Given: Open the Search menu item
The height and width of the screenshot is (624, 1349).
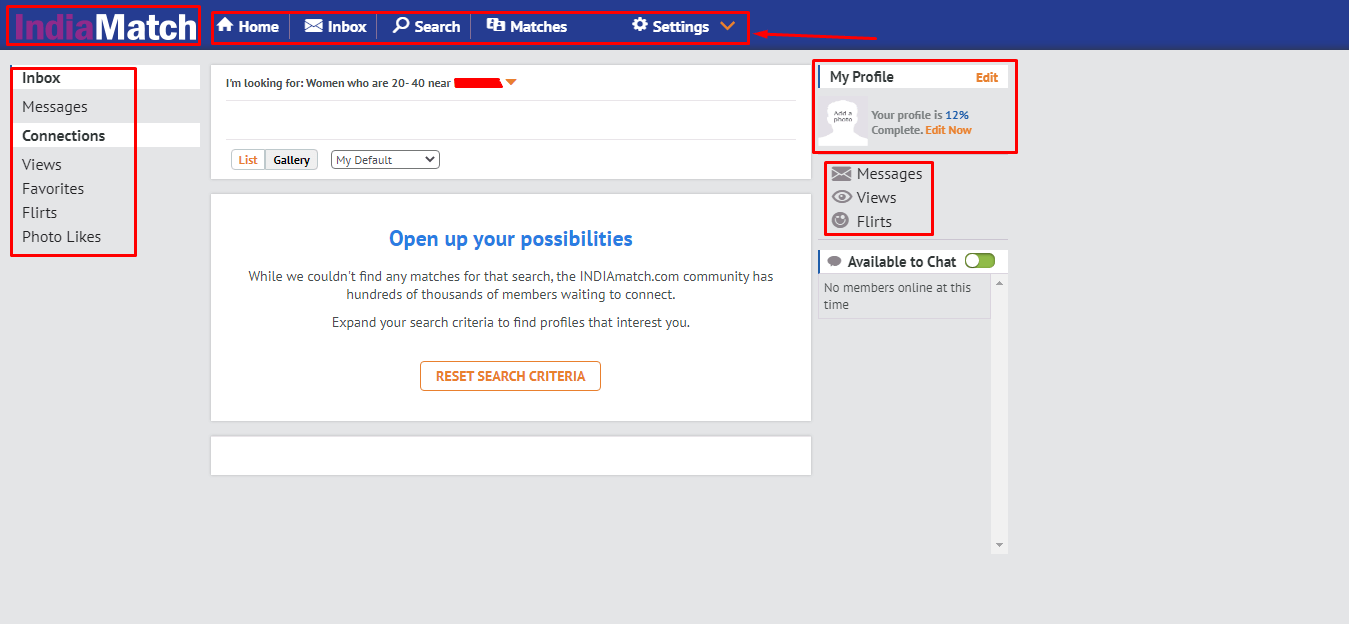Looking at the screenshot, I should pyautogui.click(x=426, y=26).
